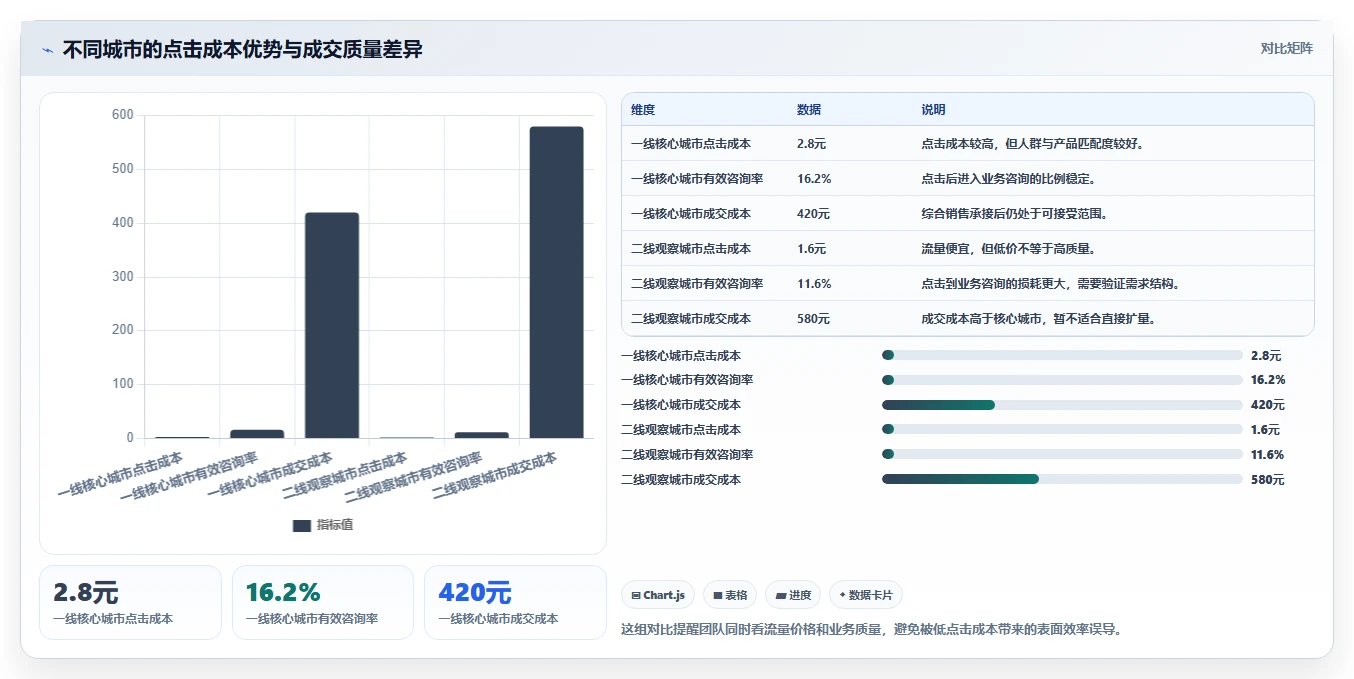This screenshot has height=679, width=1354.
Task: Select the 数据卡片 tag chip
Action: point(866,595)
